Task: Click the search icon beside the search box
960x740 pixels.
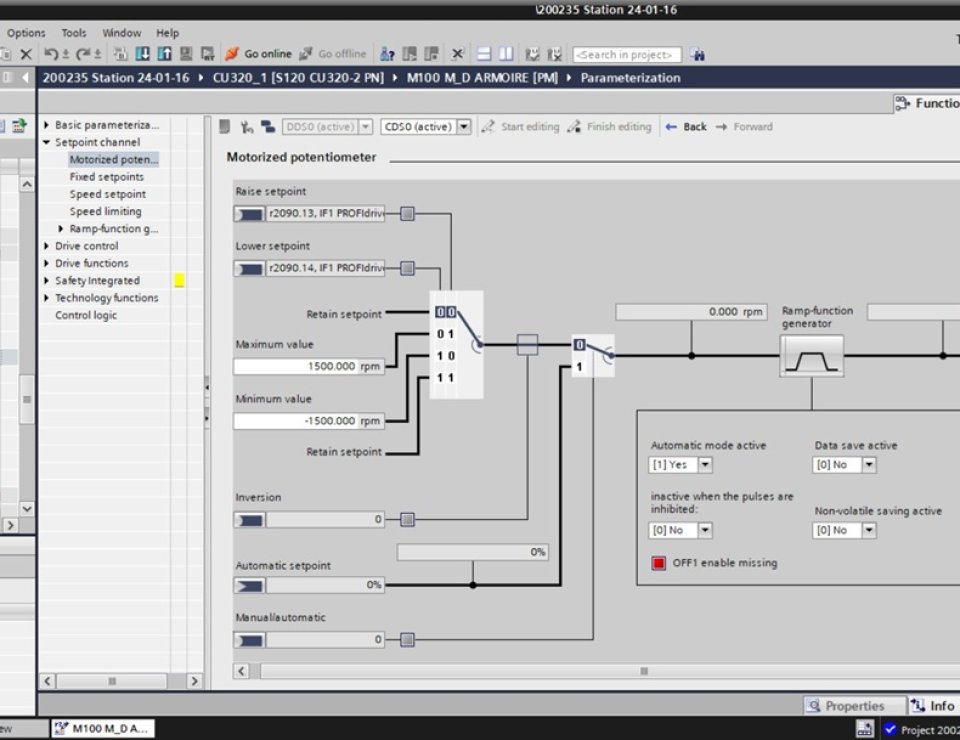Action: pyautogui.click(x=698, y=54)
